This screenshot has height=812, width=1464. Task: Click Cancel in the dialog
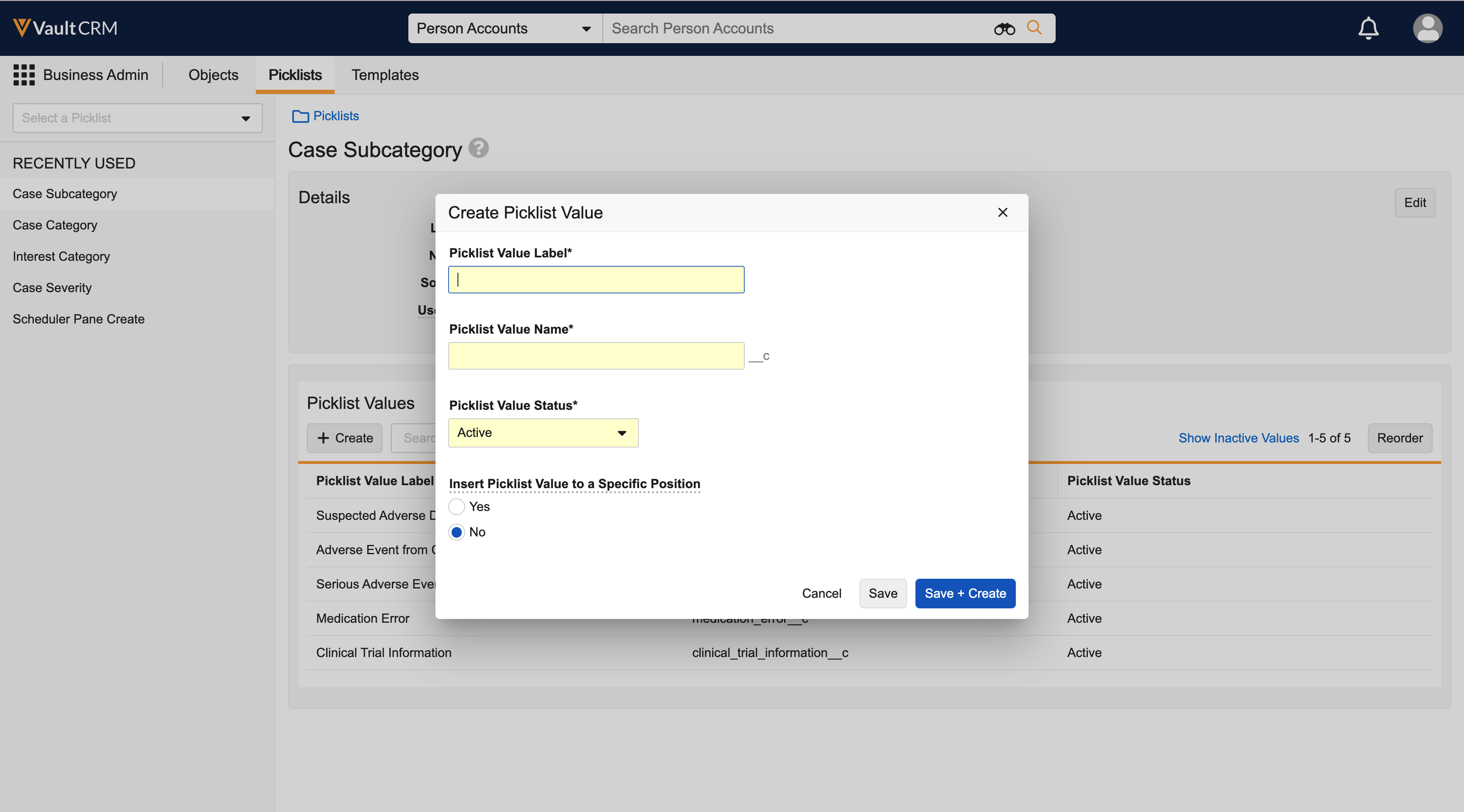[821, 594]
